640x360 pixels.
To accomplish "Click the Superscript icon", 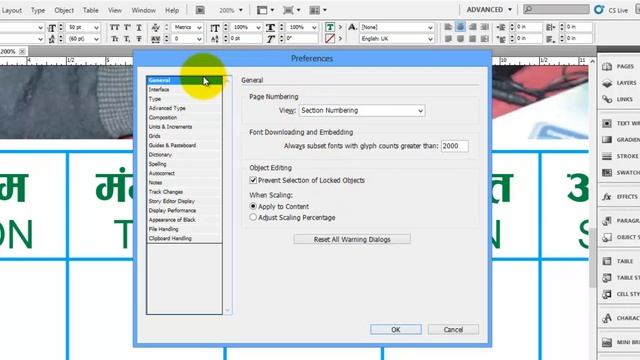I will [127, 27].
